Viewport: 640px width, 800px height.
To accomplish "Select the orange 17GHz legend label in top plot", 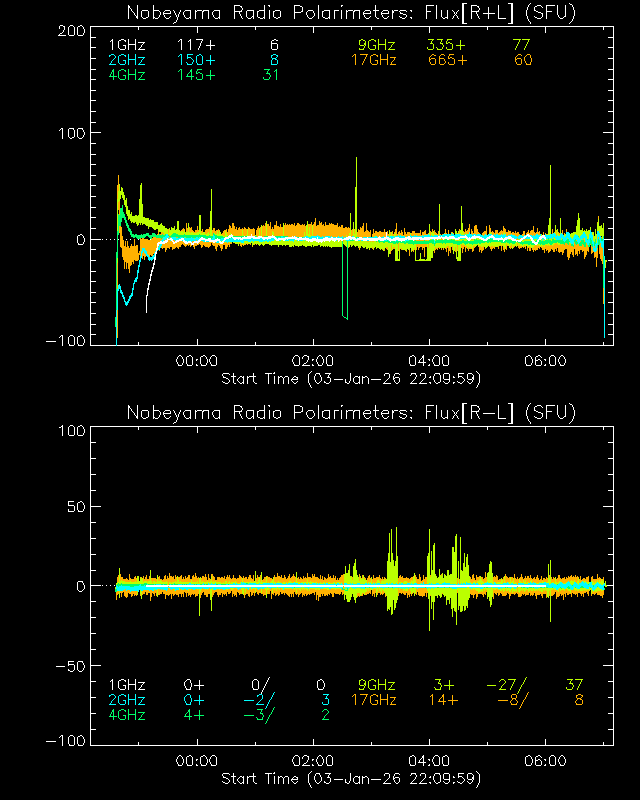I will tap(372, 61).
